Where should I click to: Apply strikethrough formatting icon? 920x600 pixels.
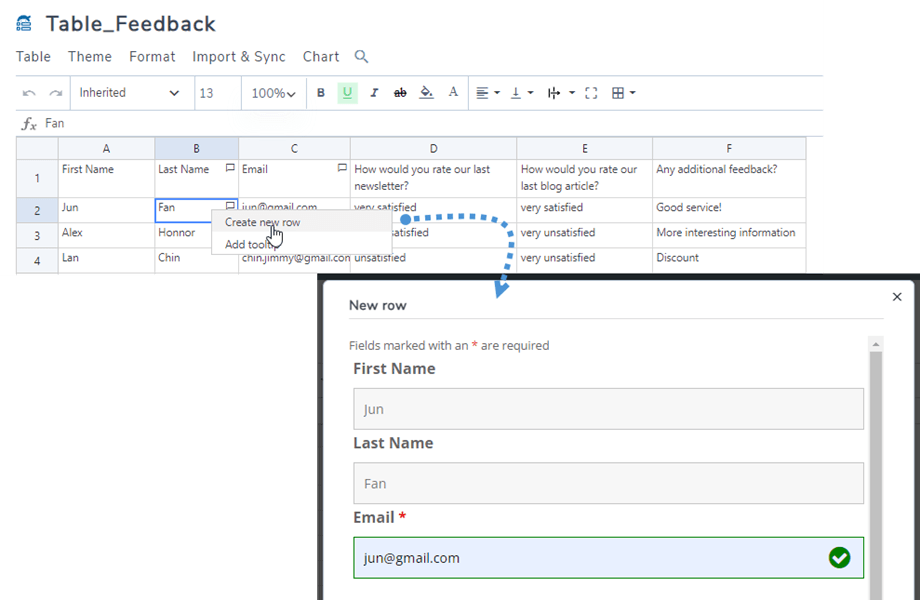[x=400, y=93]
